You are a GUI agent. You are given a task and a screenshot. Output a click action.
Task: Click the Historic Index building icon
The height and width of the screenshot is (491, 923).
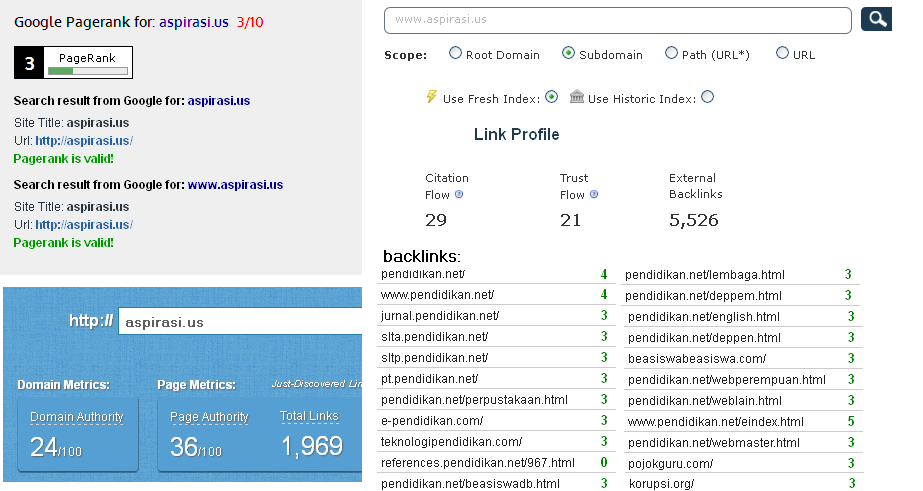click(x=577, y=97)
